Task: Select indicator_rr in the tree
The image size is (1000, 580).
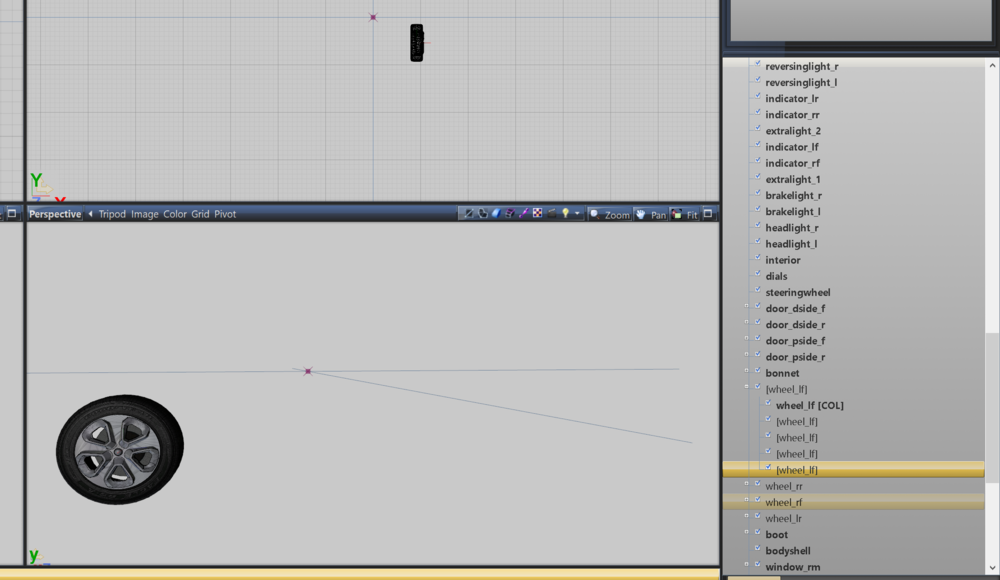Action: point(792,115)
